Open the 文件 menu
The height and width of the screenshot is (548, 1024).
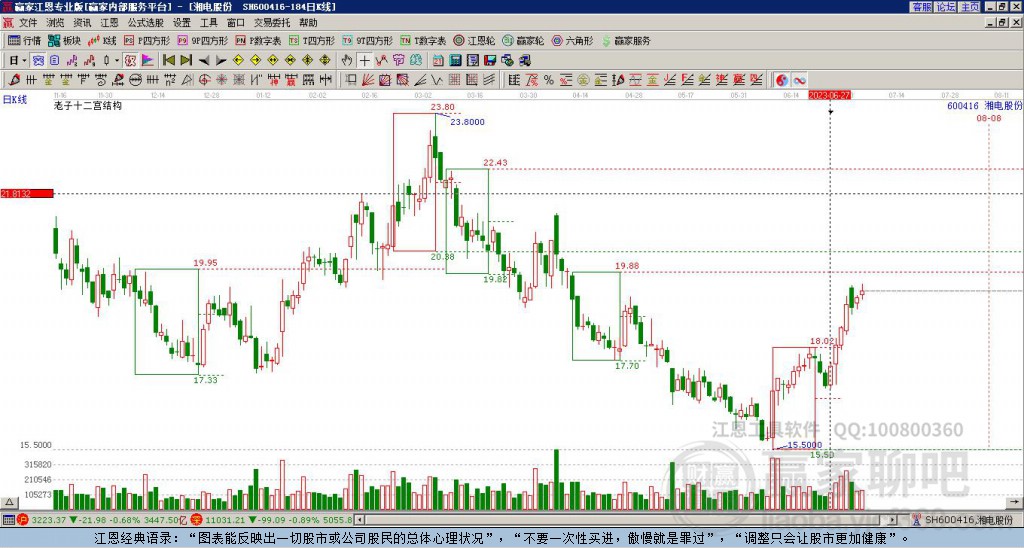28,23
